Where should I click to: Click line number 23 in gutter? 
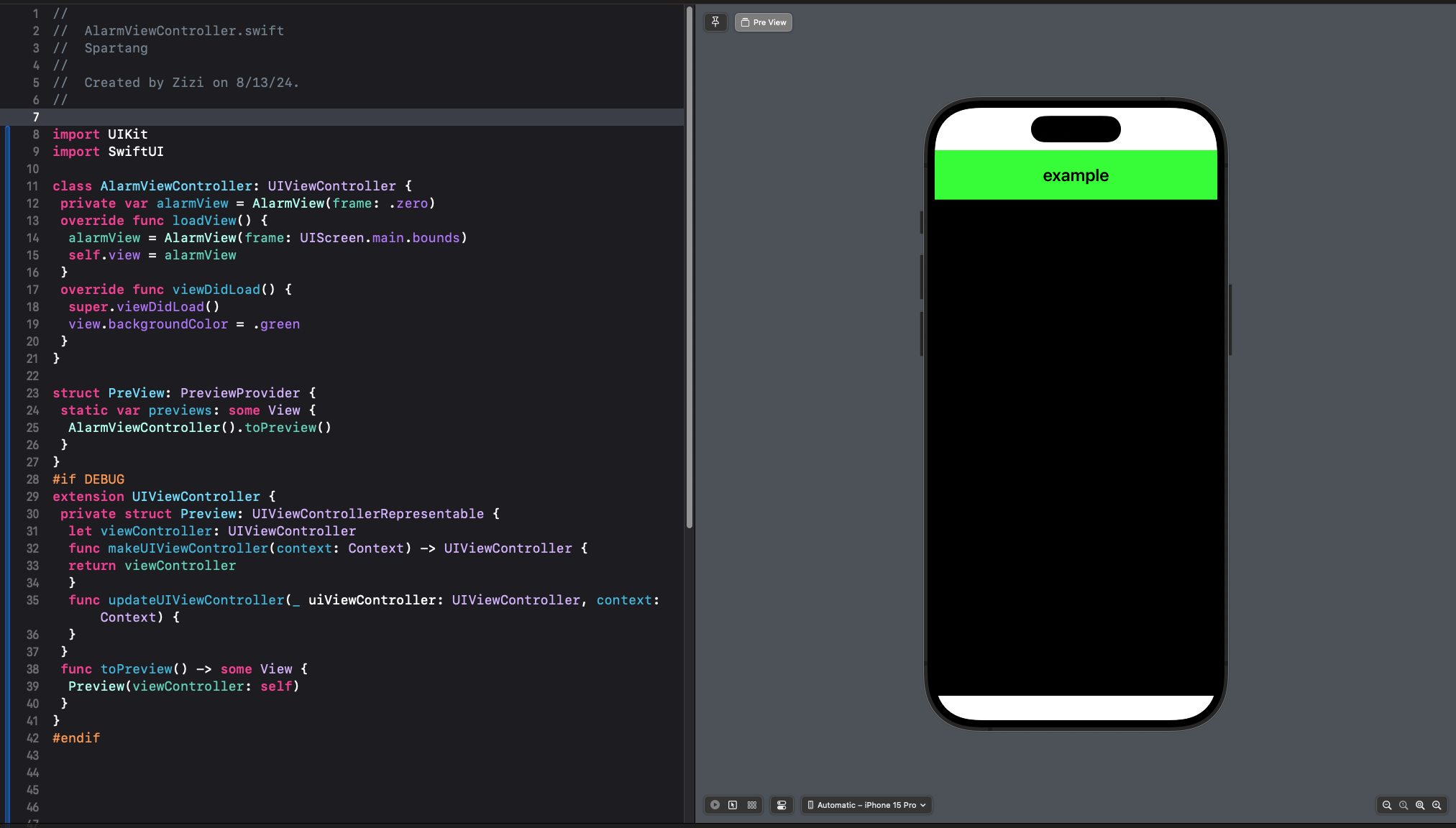(32, 393)
